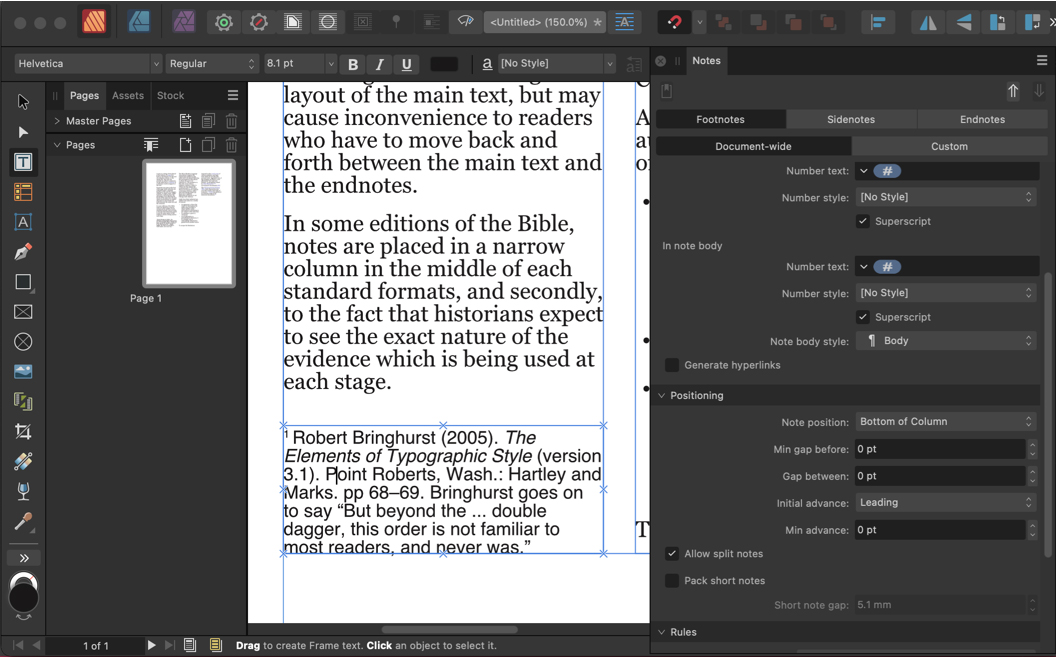Image resolution: width=1057 pixels, height=657 pixels.
Task: Collapse the Positioning section
Action: click(x=662, y=396)
